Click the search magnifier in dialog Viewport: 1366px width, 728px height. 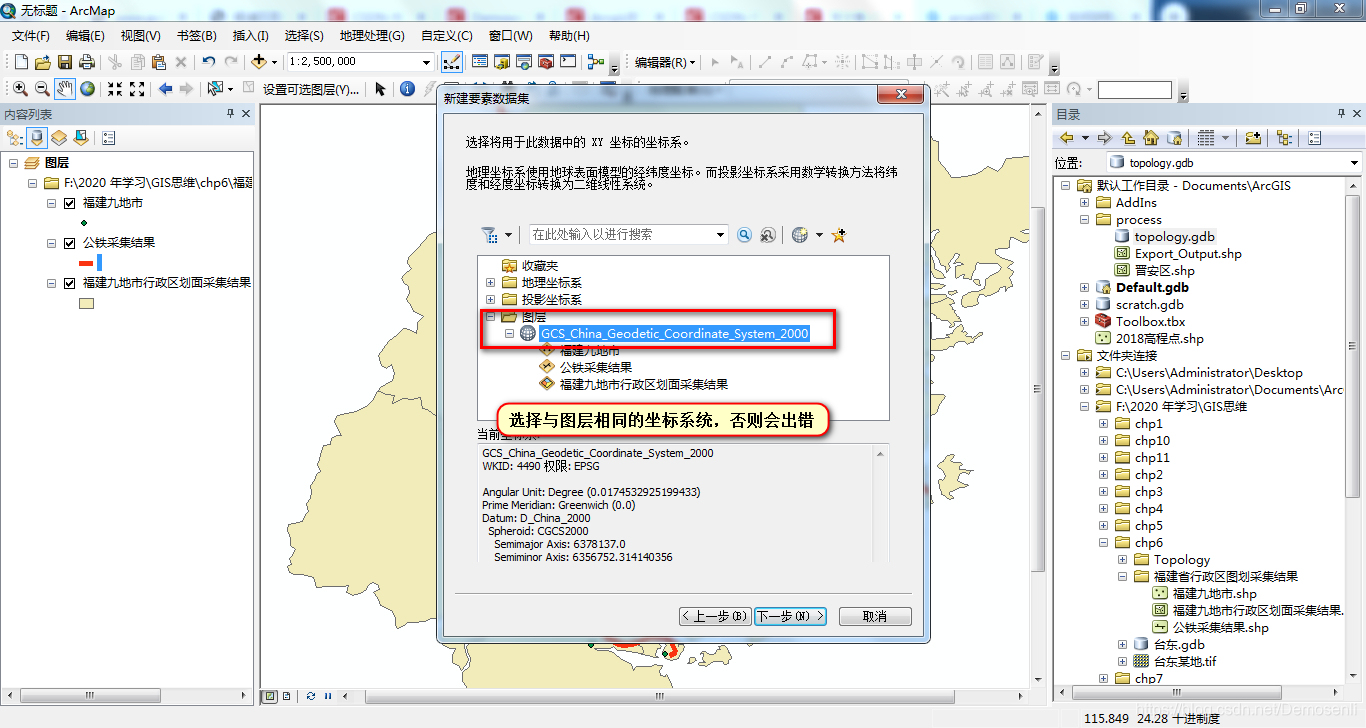click(744, 235)
